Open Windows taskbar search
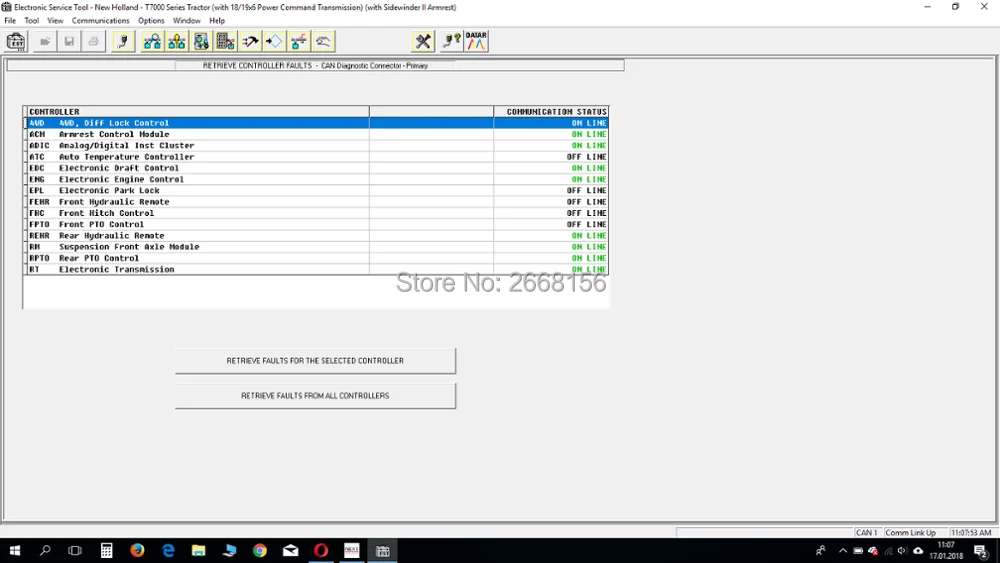 tap(45, 550)
